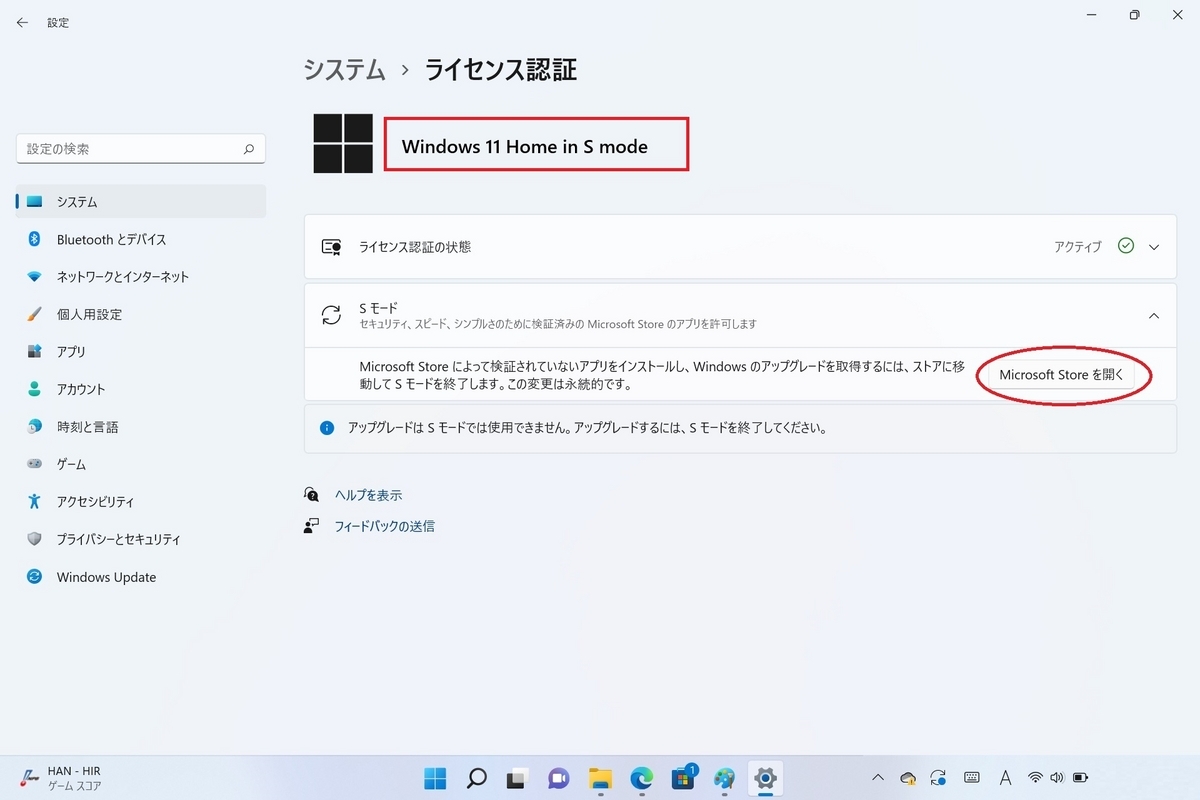Click the green check mark beside アクティブ
1200x800 pixels.
pos(1126,246)
